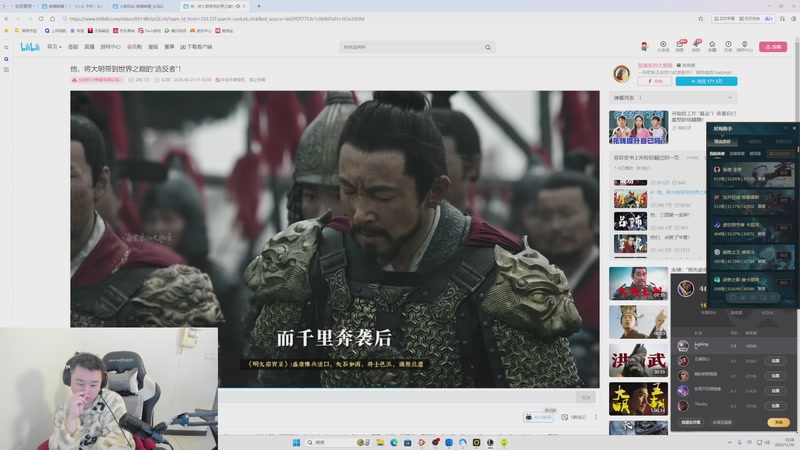Click the 拉黑 button in Thechy's row
Screen dimensions: 800x450
coord(775,406)
